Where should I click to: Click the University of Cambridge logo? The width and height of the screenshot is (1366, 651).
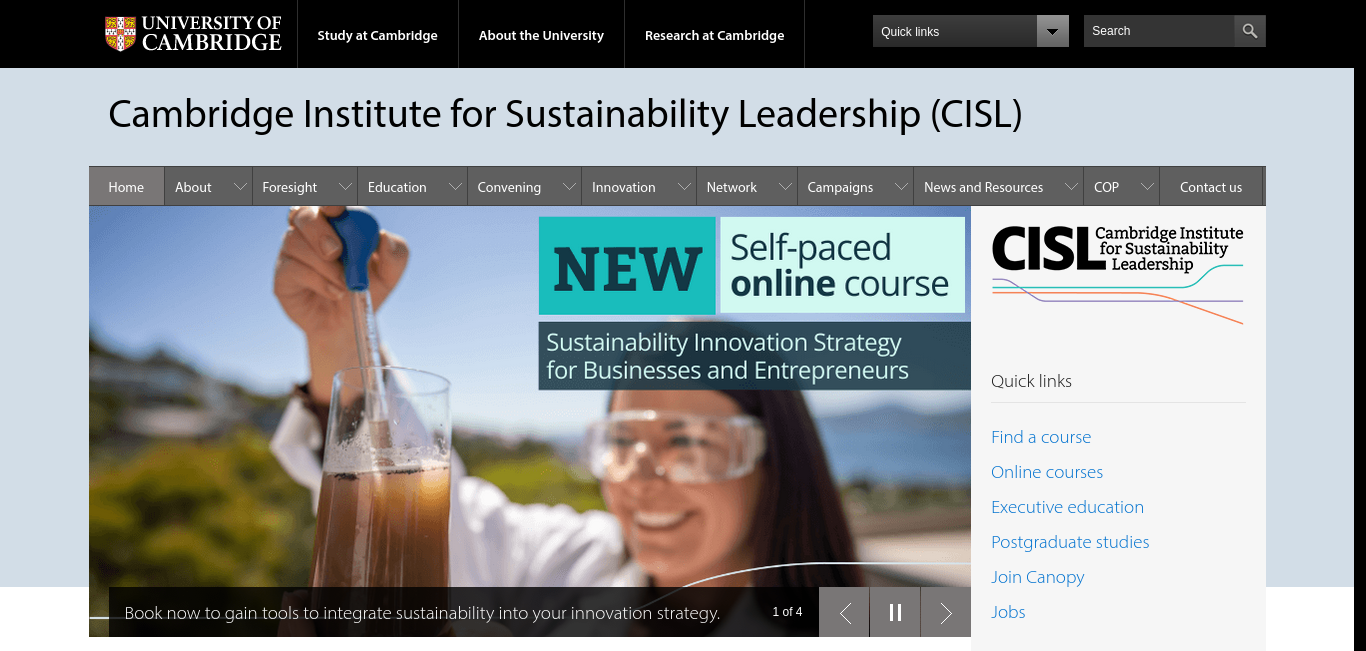coord(194,34)
